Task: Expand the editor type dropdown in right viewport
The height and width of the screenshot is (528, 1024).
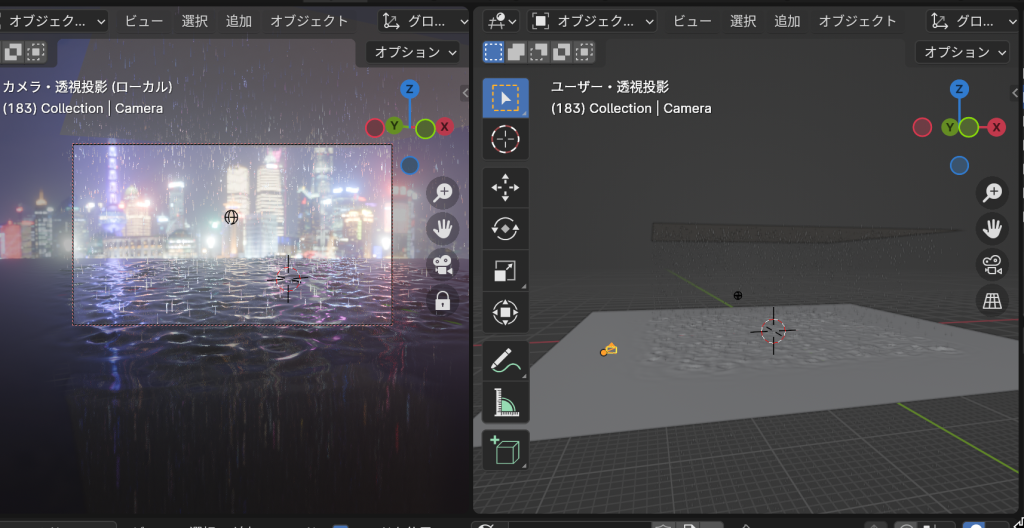Action: coord(498,21)
